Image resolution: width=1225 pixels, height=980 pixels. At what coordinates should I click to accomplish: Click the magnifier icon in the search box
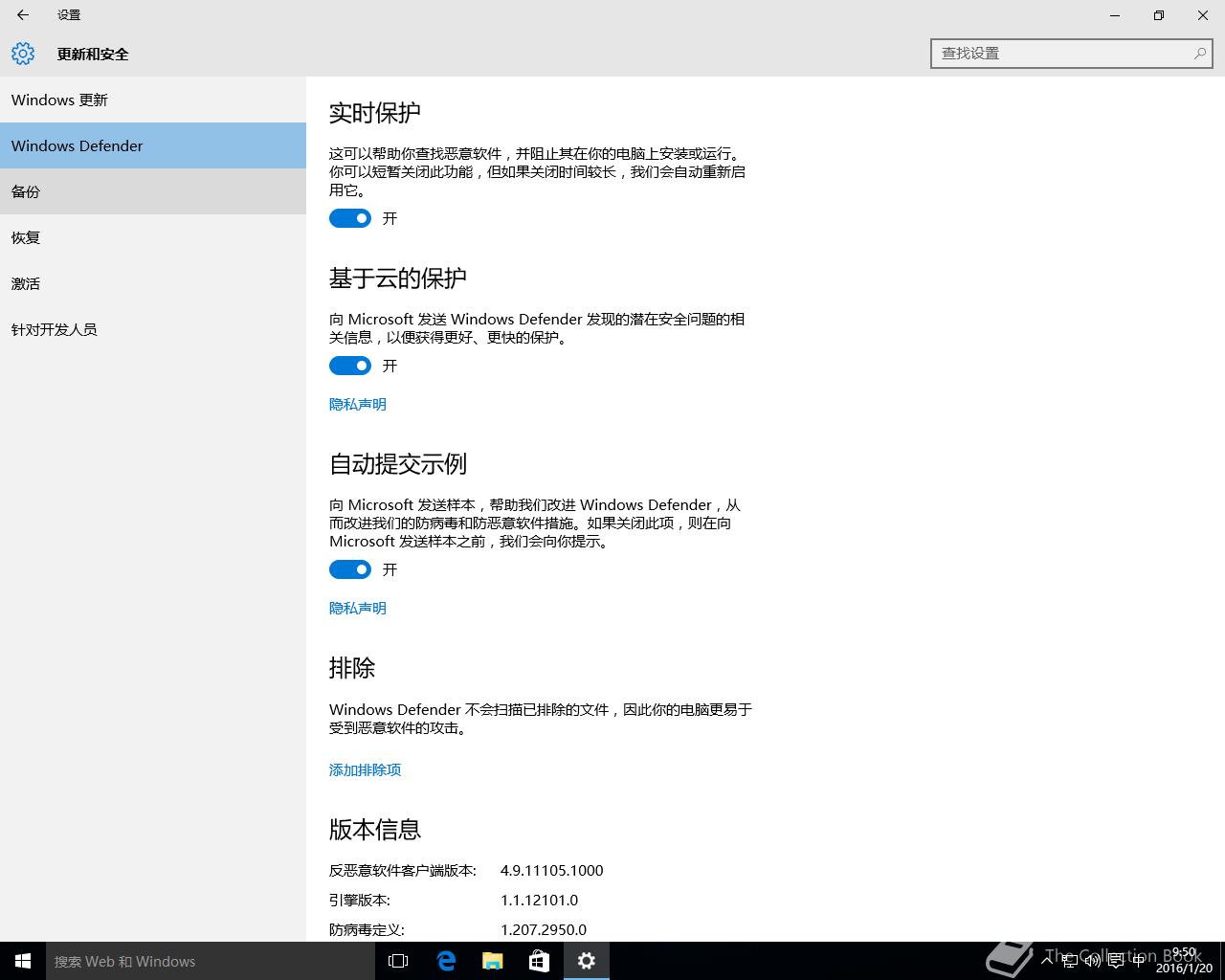(1199, 54)
